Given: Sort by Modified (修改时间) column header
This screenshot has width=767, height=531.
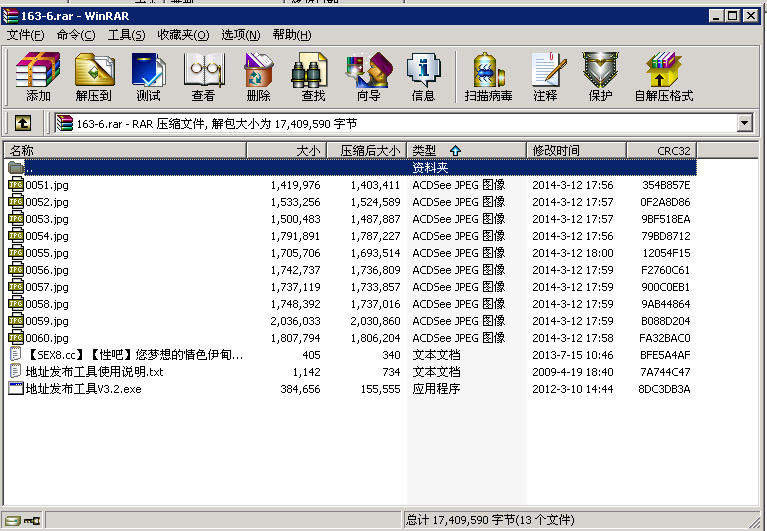Looking at the screenshot, I should tap(576, 150).
